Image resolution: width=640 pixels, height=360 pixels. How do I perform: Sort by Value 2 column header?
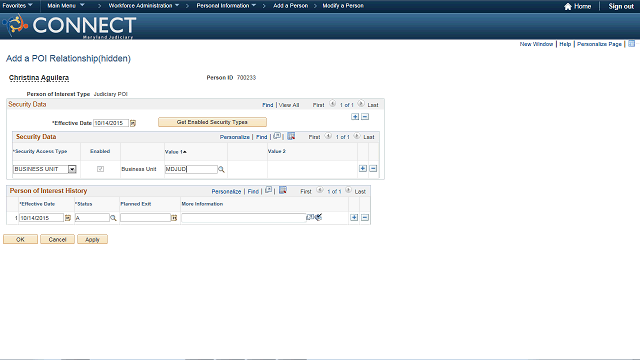pyautogui.click(x=277, y=151)
